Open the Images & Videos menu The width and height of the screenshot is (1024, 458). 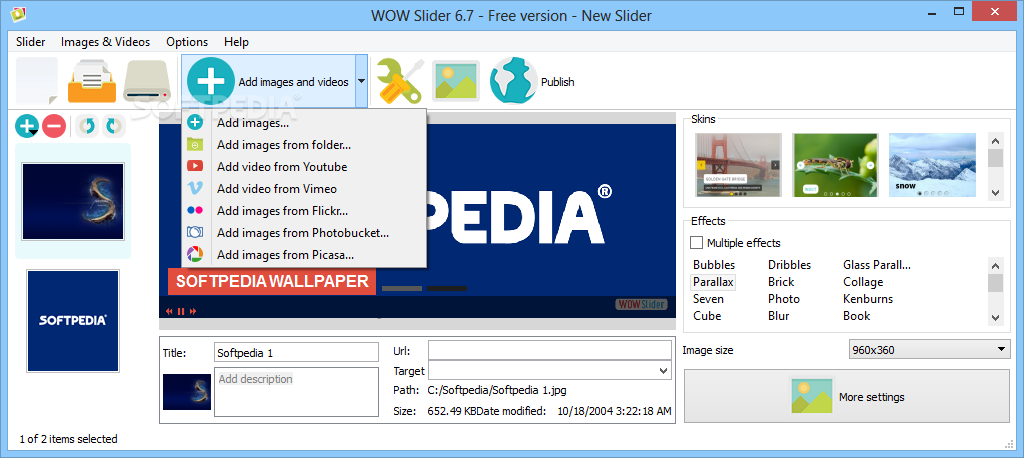pyautogui.click(x=105, y=42)
